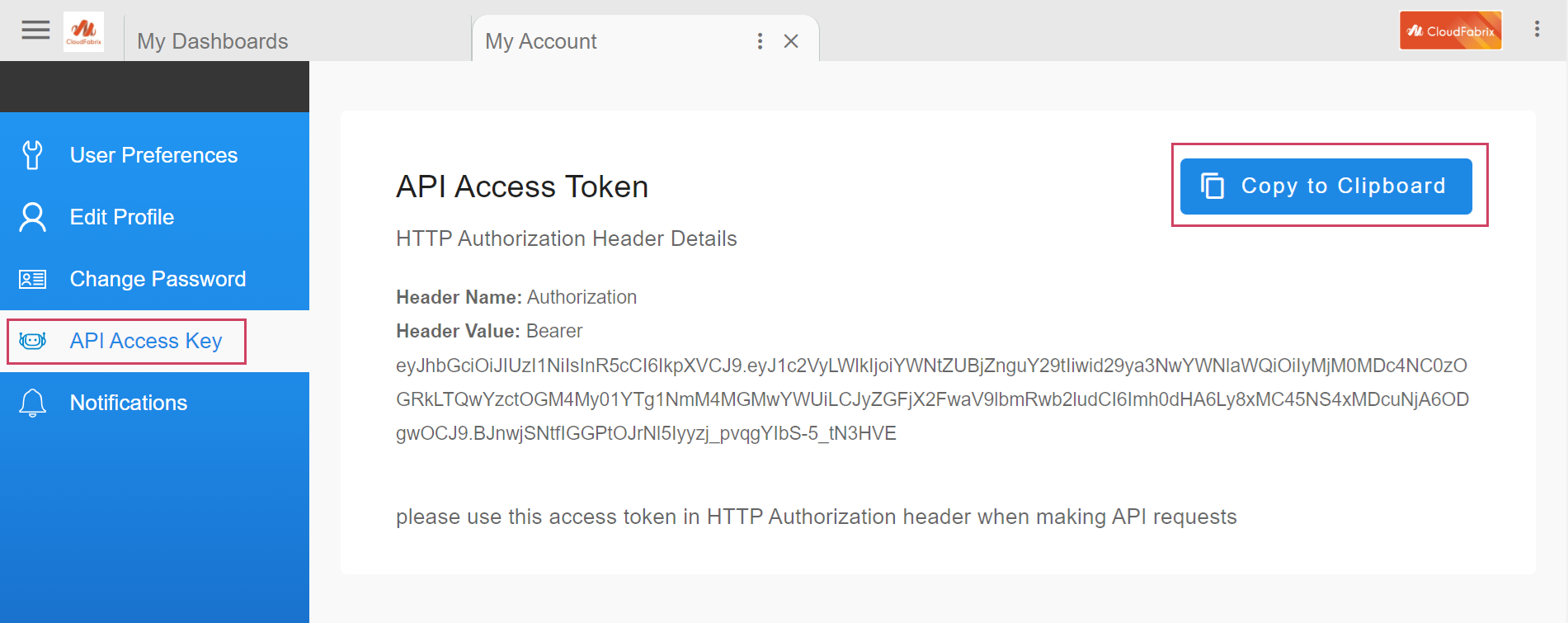Close the My Account tab
The width and height of the screenshot is (1568, 623).
[791, 41]
